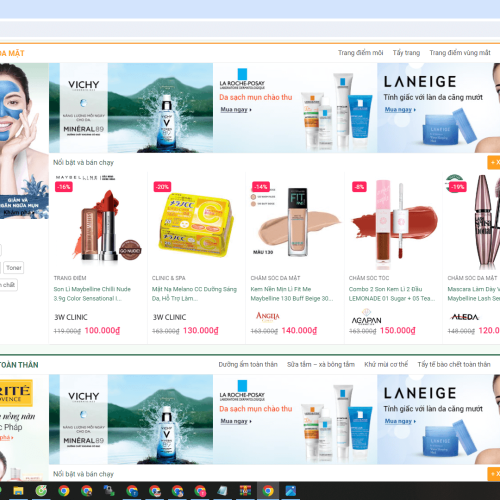Click the 130.000₫ sale price
The width and height of the screenshot is (500, 500).
pyautogui.click(x=201, y=330)
